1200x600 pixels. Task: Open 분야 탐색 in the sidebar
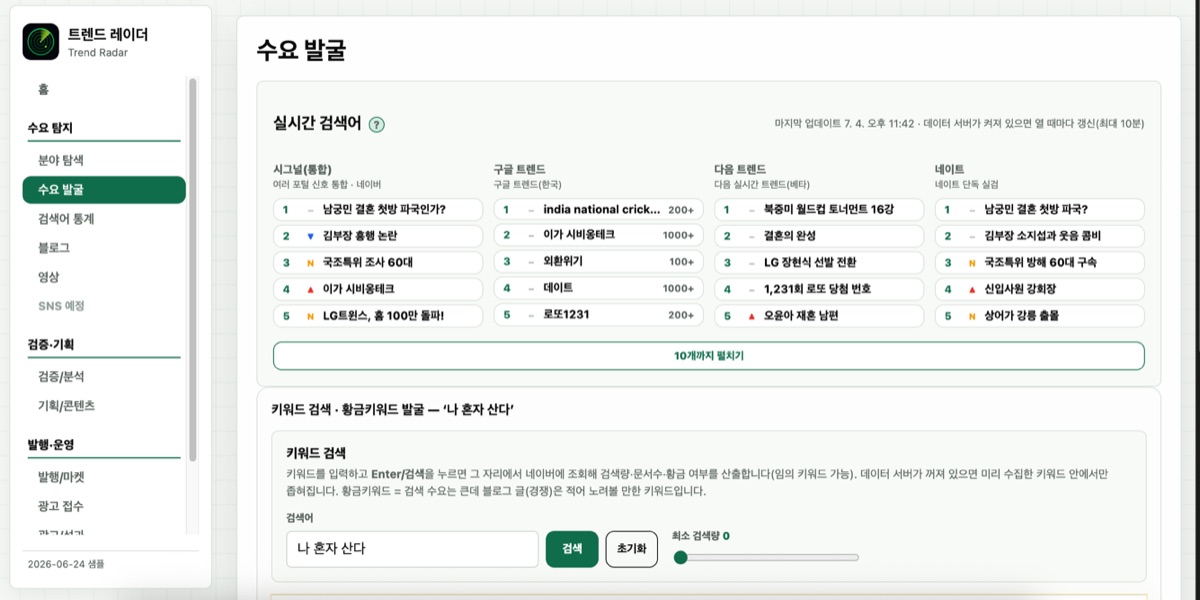tap(61, 160)
